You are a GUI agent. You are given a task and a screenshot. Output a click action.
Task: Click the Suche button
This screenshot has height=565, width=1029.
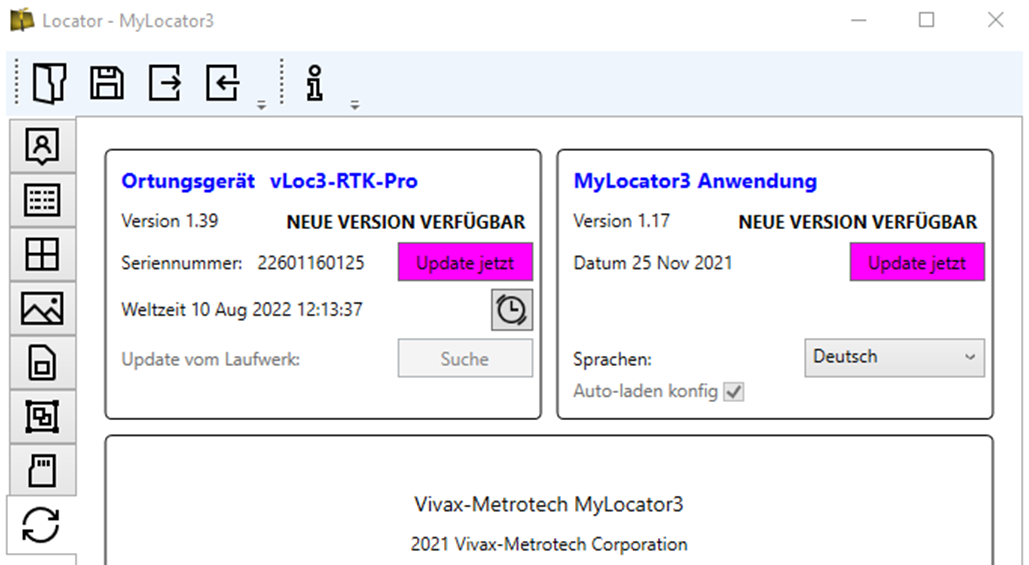point(465,358)
